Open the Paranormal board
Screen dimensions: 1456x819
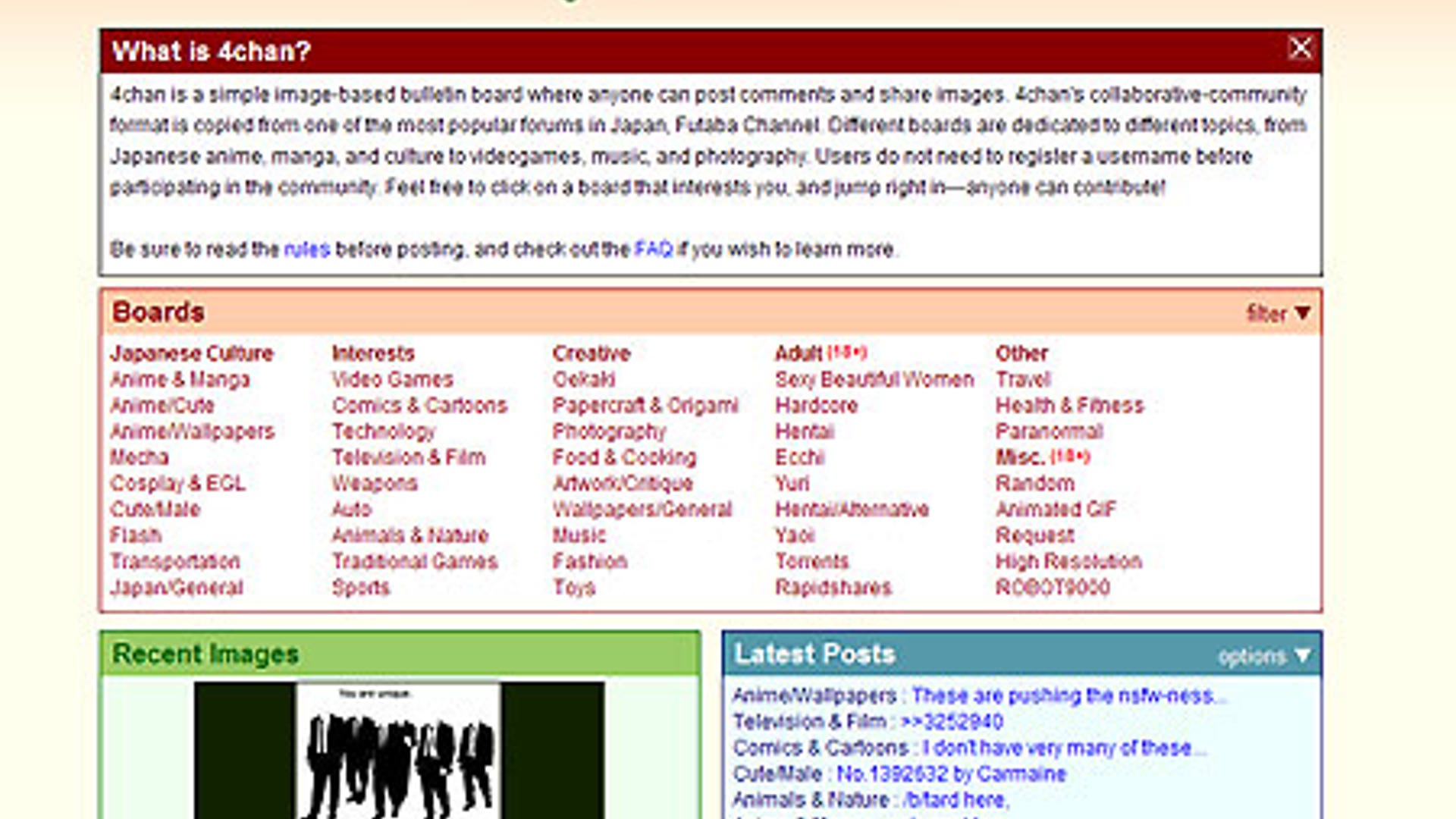[x=1050, y=431]
